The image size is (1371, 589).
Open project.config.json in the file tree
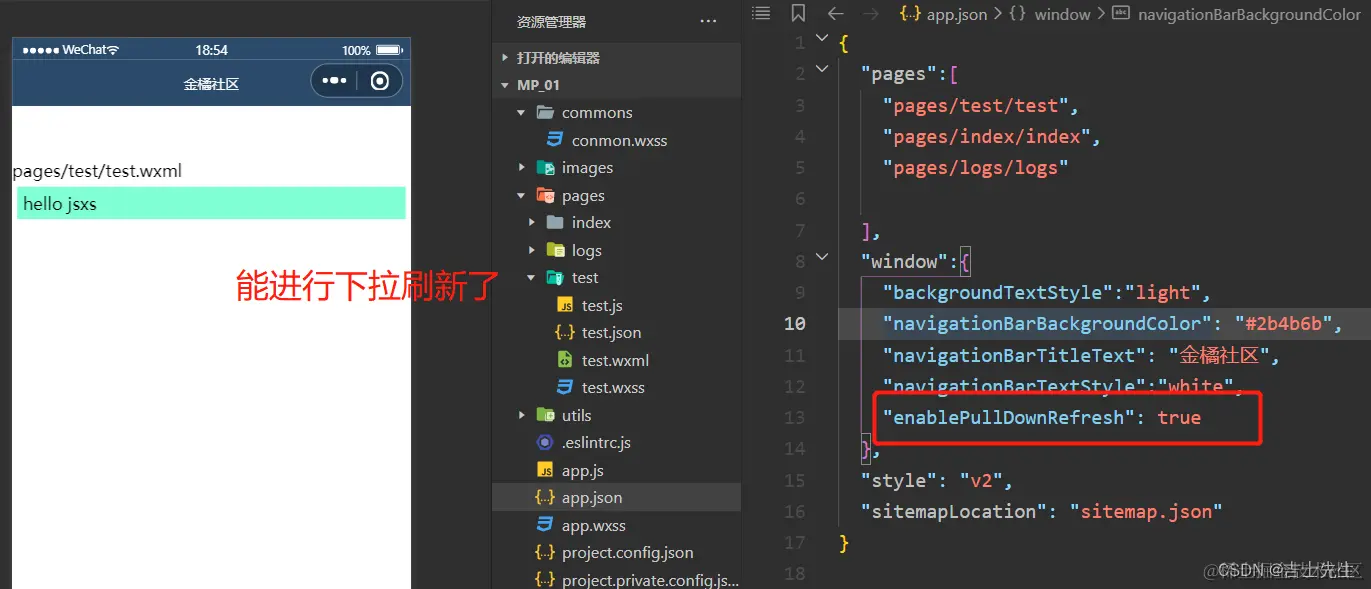click(627, 552)
